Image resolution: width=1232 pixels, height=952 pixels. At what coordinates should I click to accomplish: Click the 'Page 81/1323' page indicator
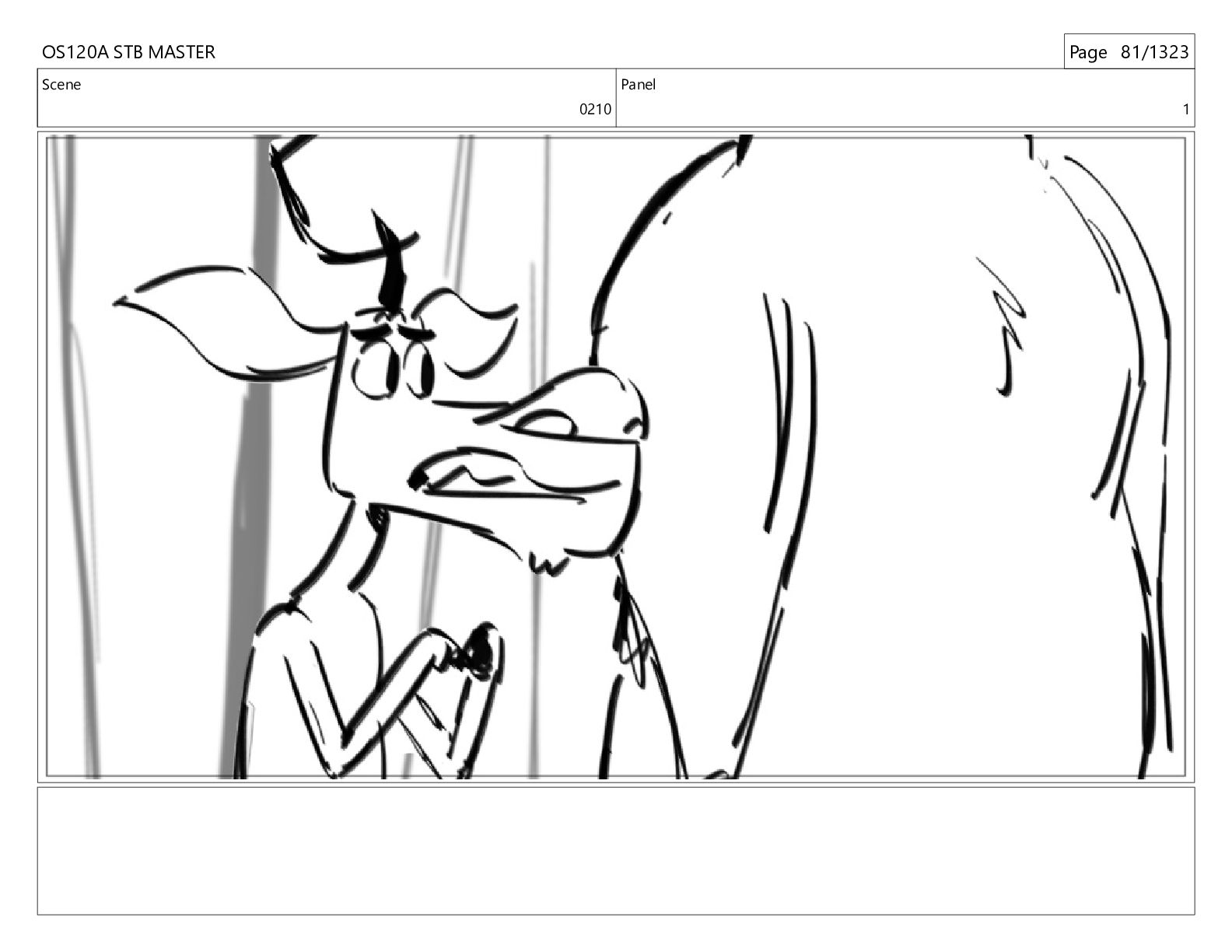coord(1129,52)
